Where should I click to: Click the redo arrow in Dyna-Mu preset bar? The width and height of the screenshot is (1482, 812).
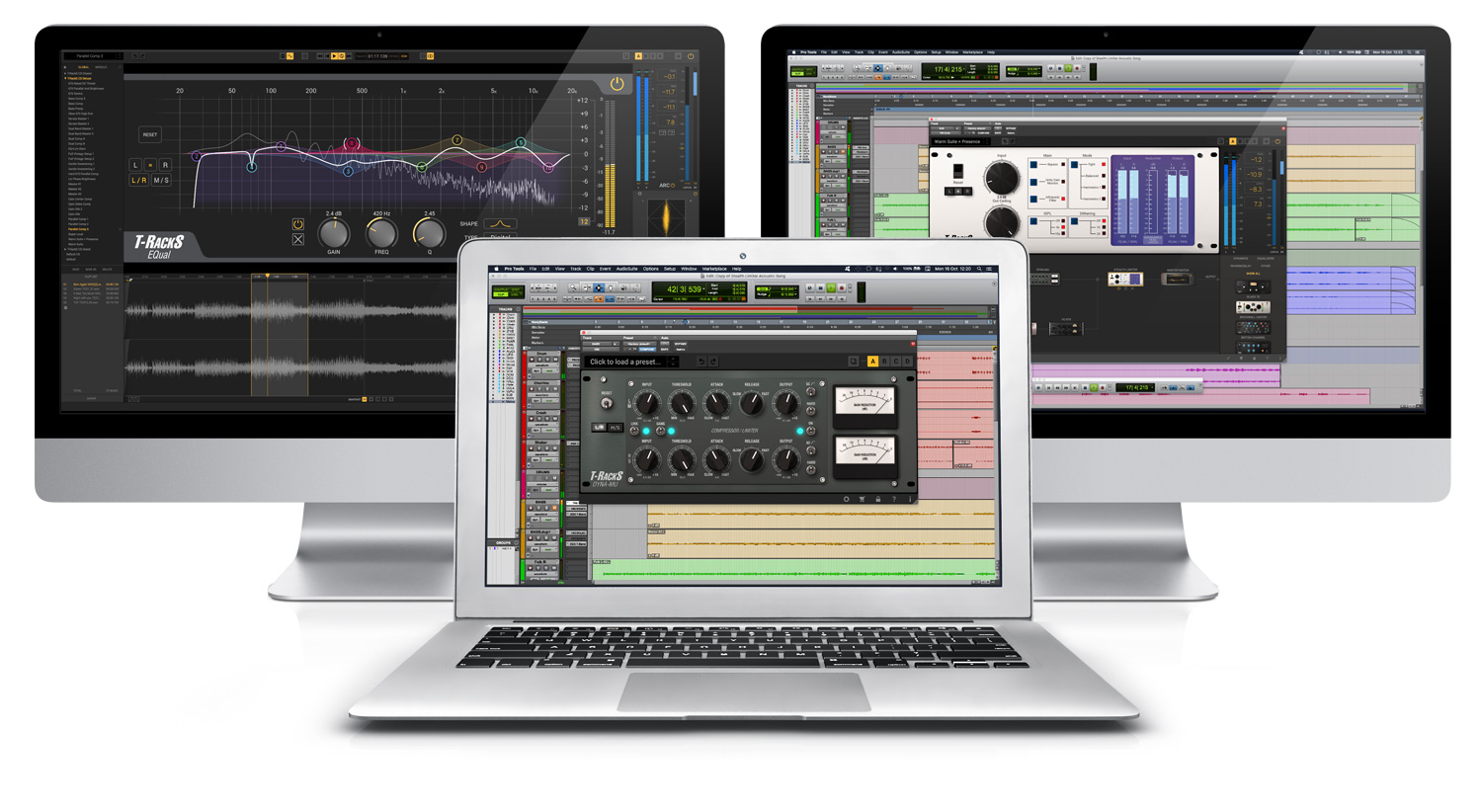point(714,362)
